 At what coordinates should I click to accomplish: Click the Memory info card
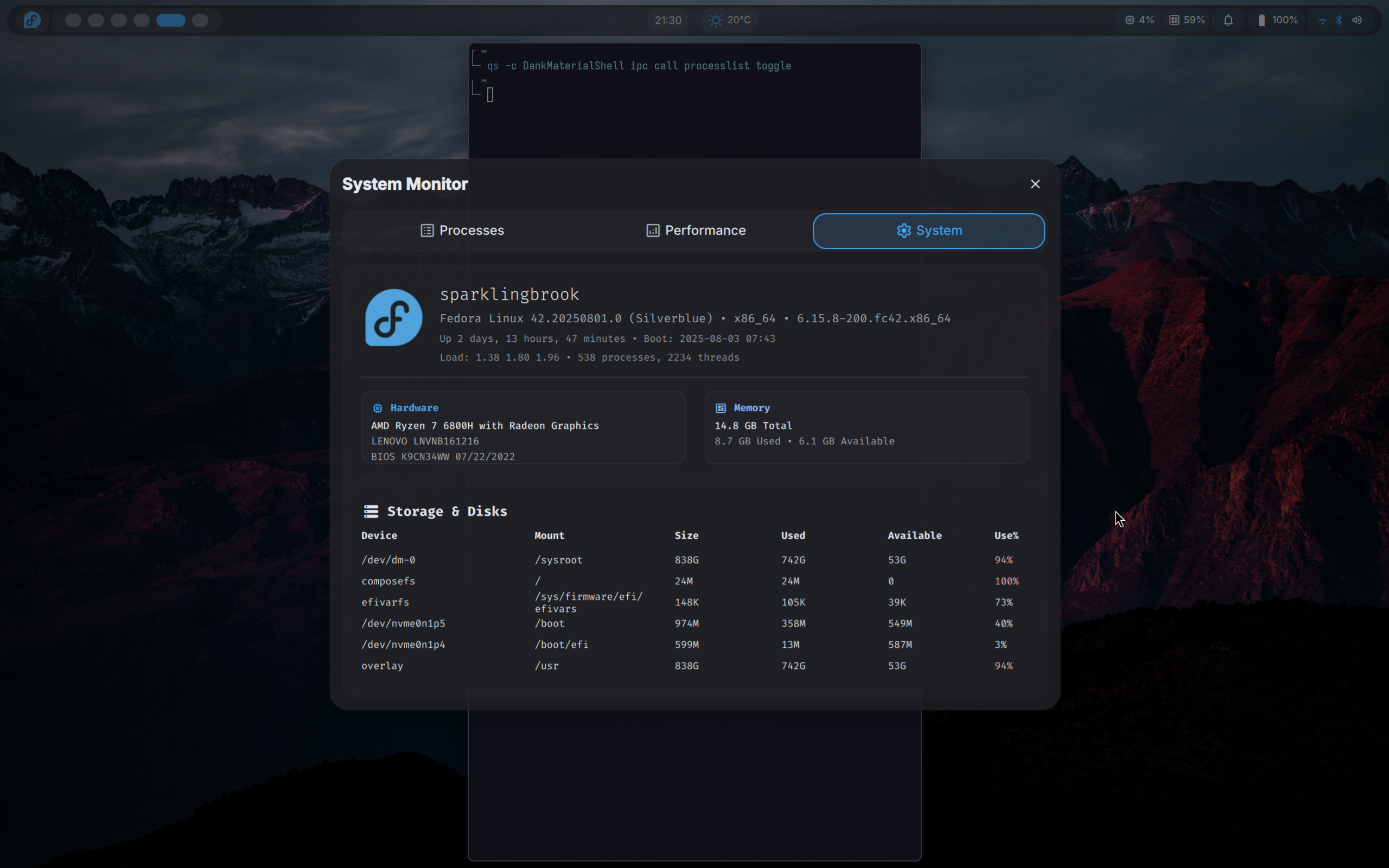865,427
